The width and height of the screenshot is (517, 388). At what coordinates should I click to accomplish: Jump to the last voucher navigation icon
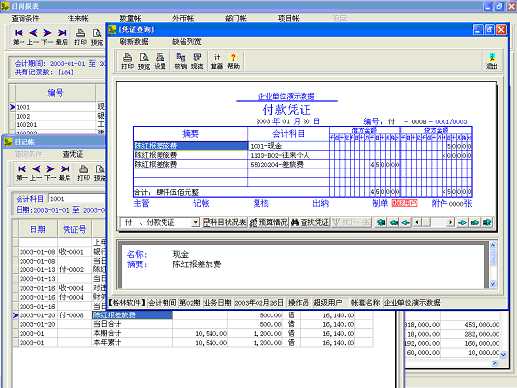point(487,222)
